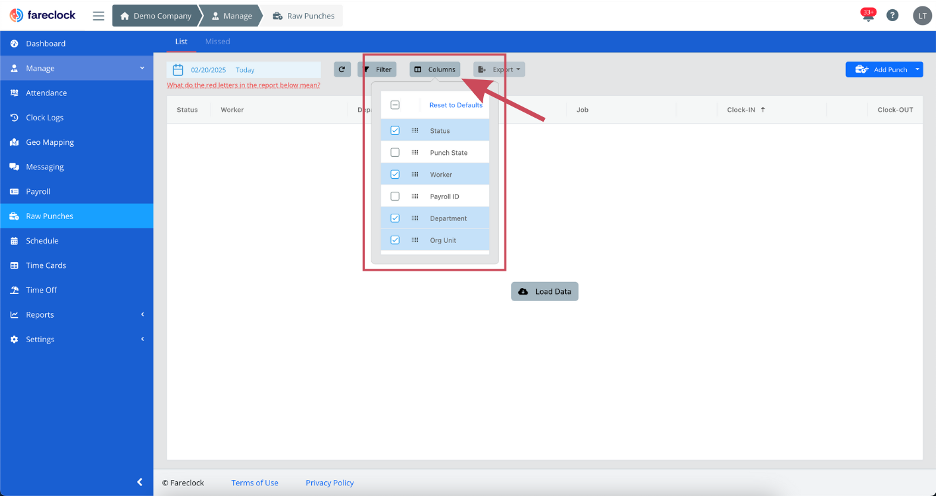Uncheck the Department column checkbox
Viewport: 936px width, 496px height.
(395, 218)
